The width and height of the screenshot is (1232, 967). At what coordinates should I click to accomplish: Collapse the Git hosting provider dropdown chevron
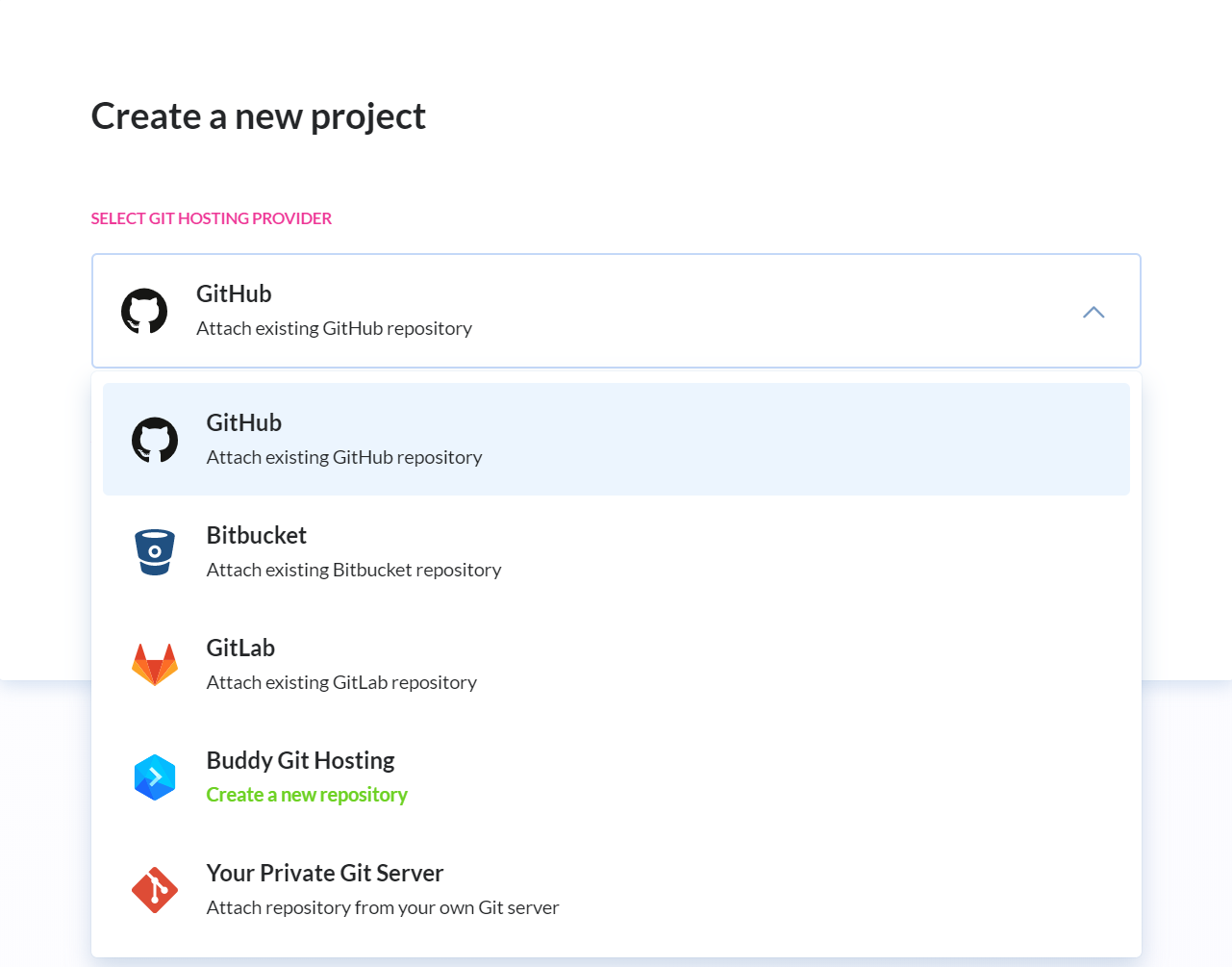coord(1094,312)
